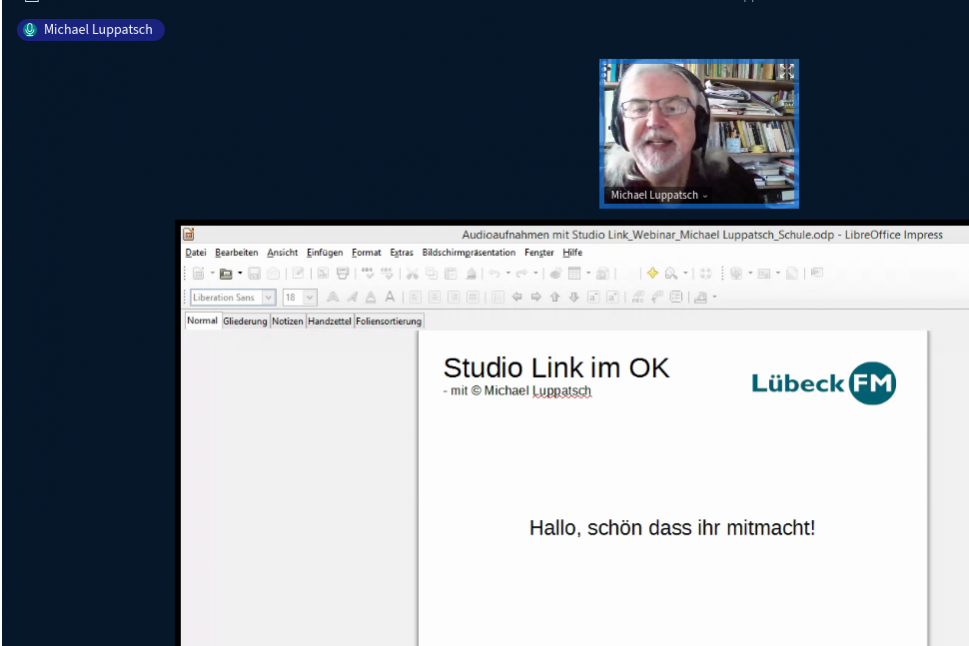The width and height of the screenshot is (969, 646).
Task: Click the yellow Navigator star icon
Action: (652, 273)
